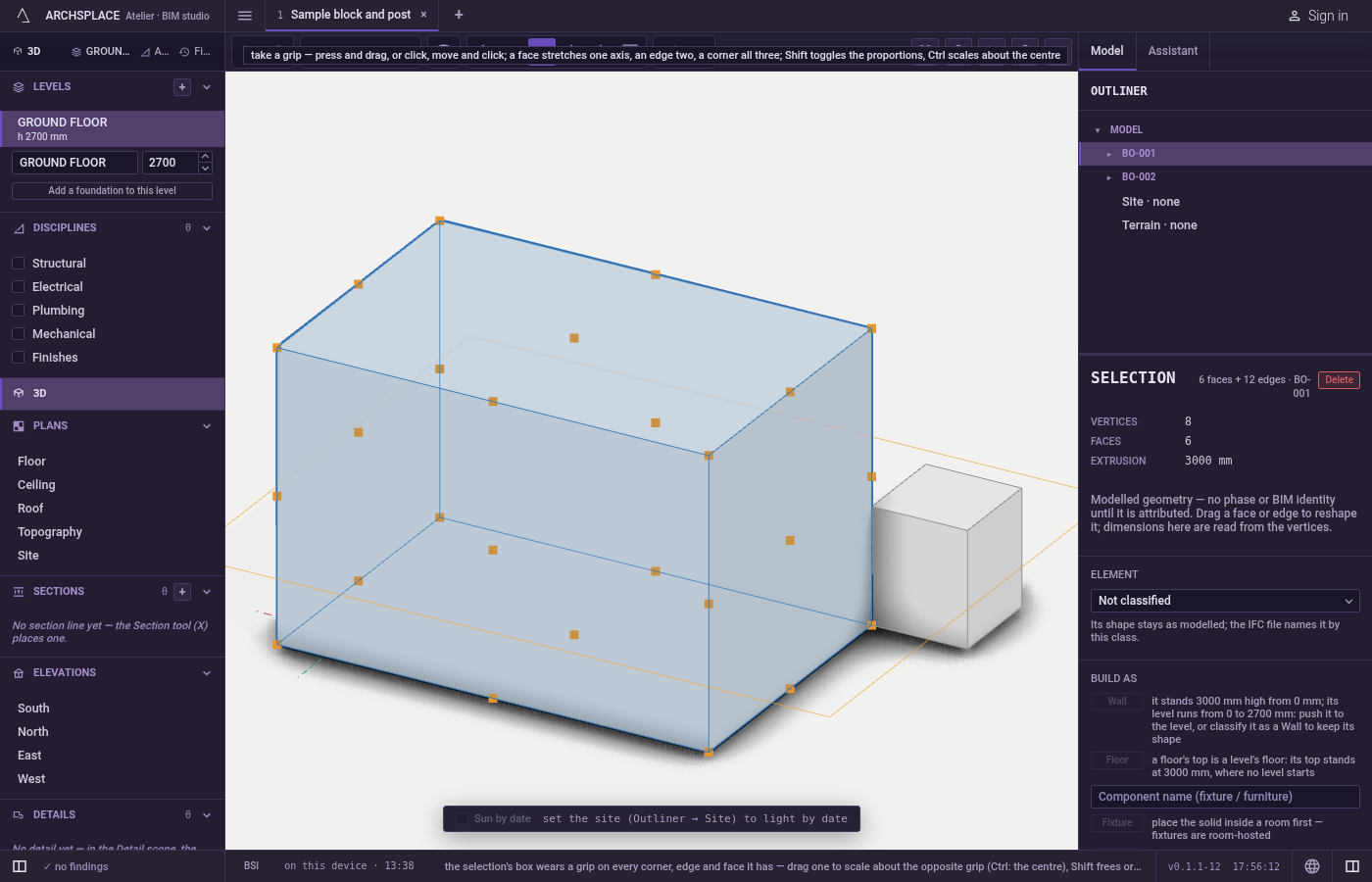
Task: Switch to the Assistant tab
Action: click(x=1173, y=51)
